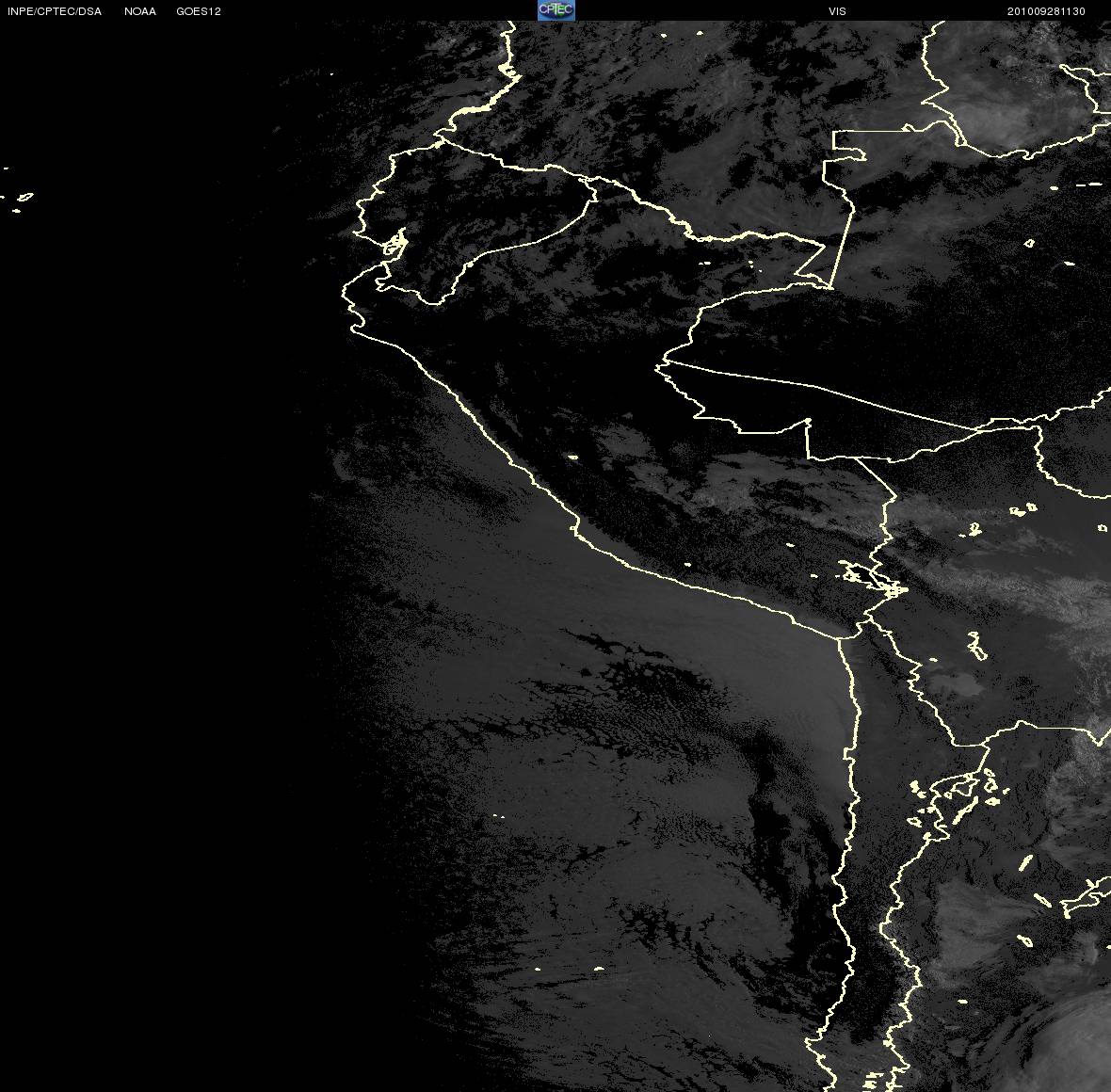
Task: Click the NOAA label in header
Action: tap(140, 11)
